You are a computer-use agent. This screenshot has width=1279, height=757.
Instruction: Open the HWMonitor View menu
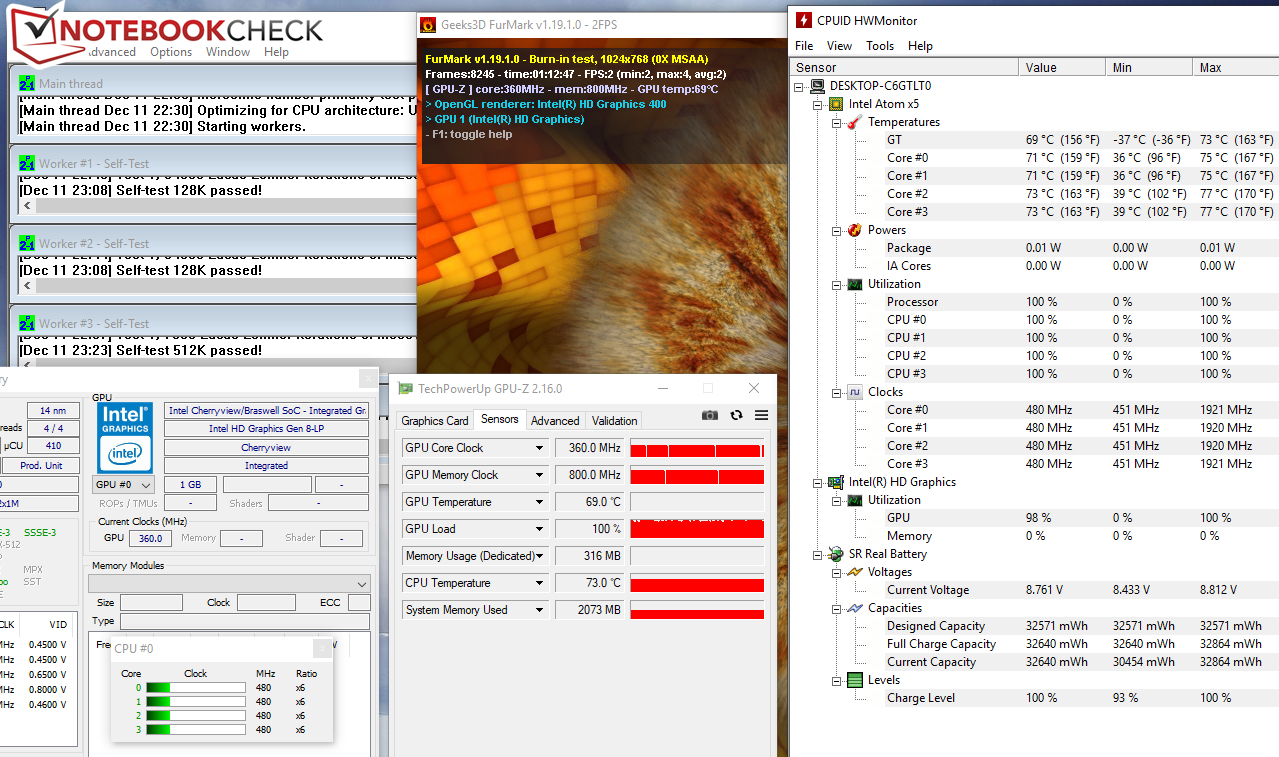[839, 46]
